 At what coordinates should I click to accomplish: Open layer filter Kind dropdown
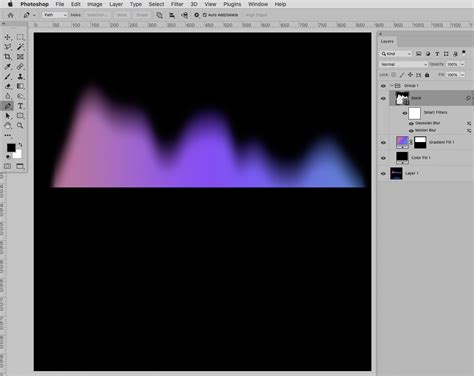[x=396, y=54]
